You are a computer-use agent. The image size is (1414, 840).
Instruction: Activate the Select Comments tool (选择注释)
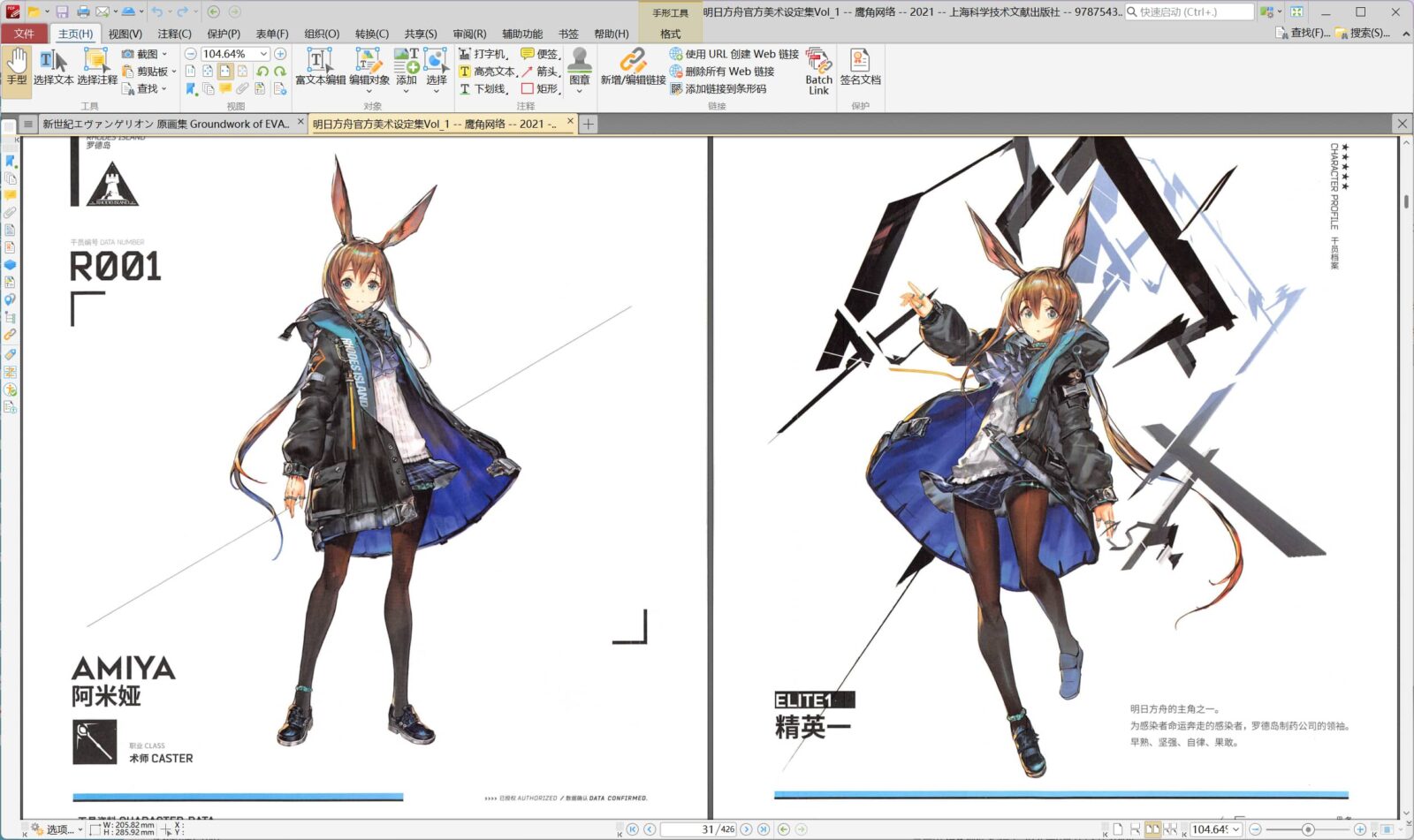97,67
